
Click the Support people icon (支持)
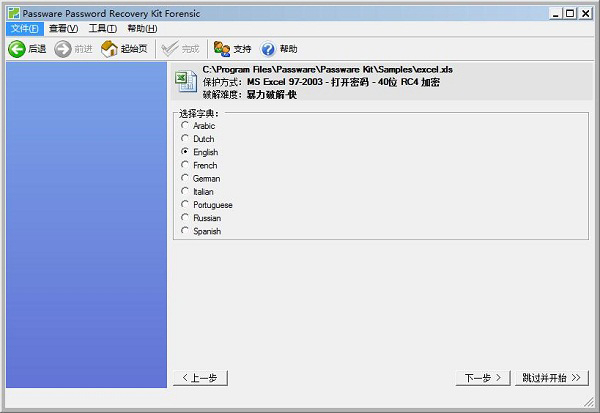tap(222, 49)
